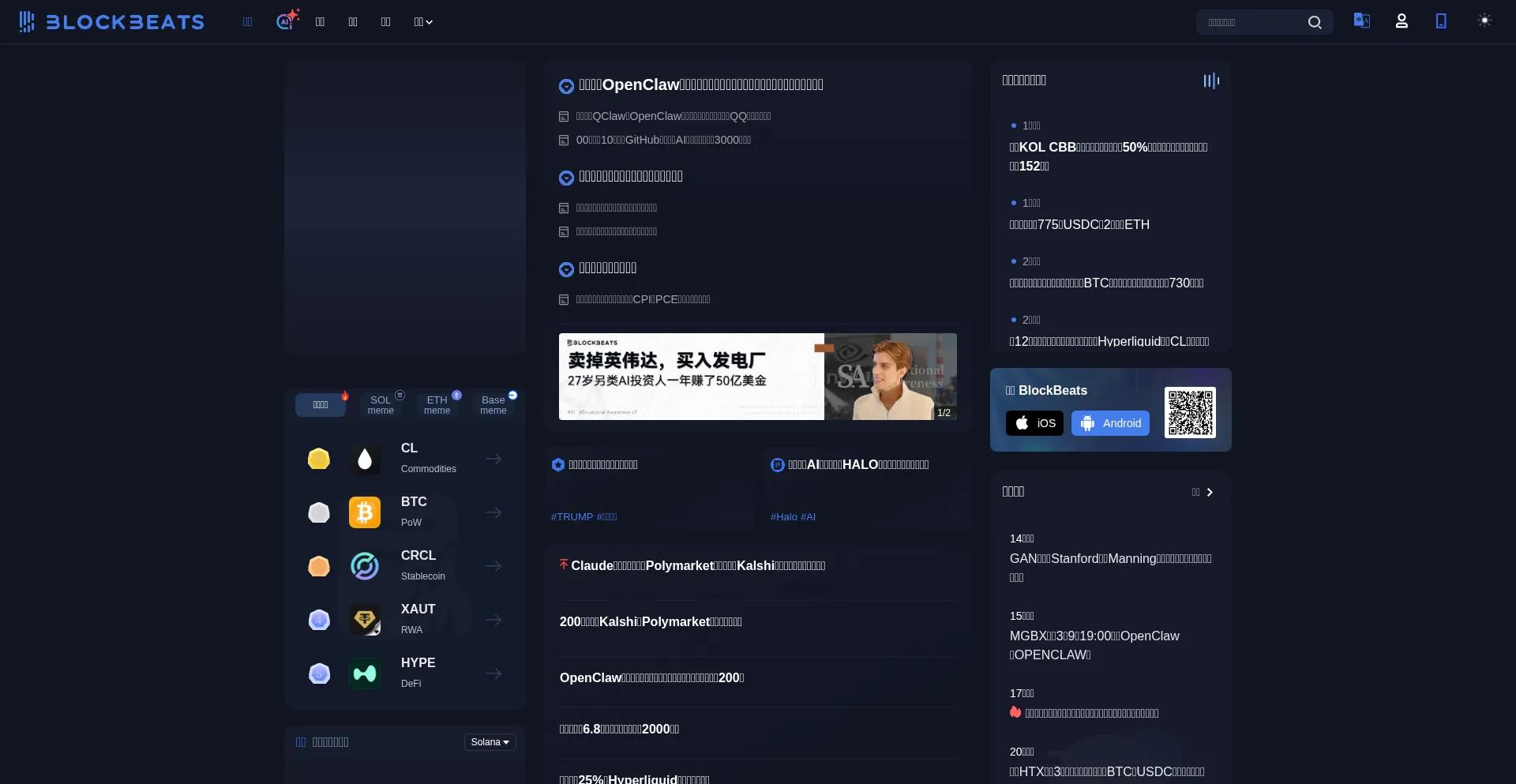Image resolution: width=1516 pixels, height=784 pixels.
Task: Click the document icon beside QClaw article
Action: click(x=564, y=117)
